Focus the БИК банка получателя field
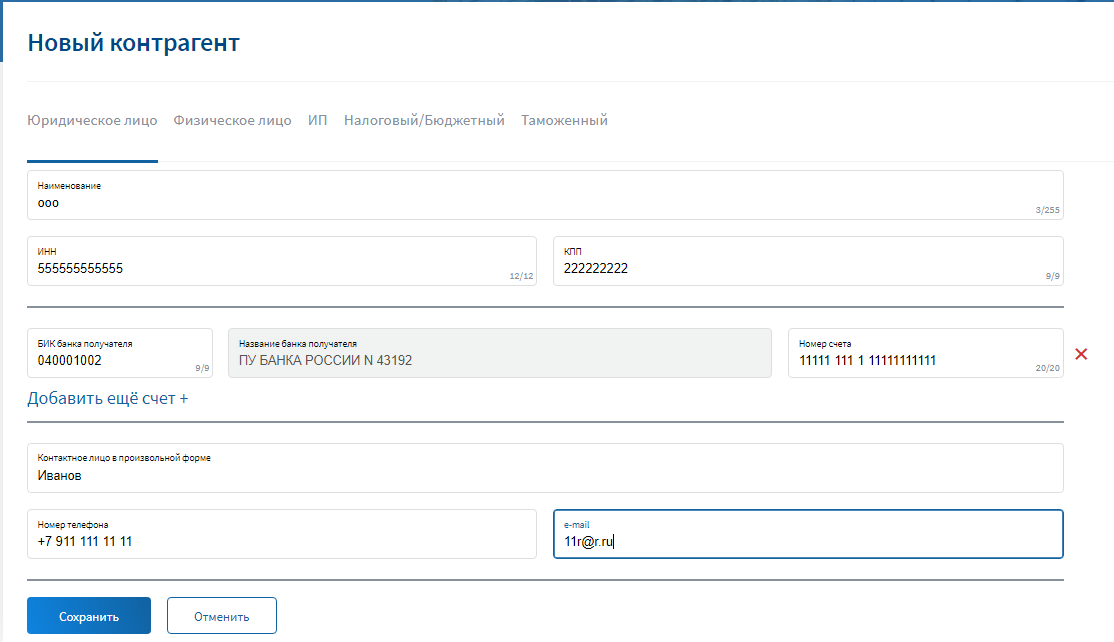 pos(119,353)
